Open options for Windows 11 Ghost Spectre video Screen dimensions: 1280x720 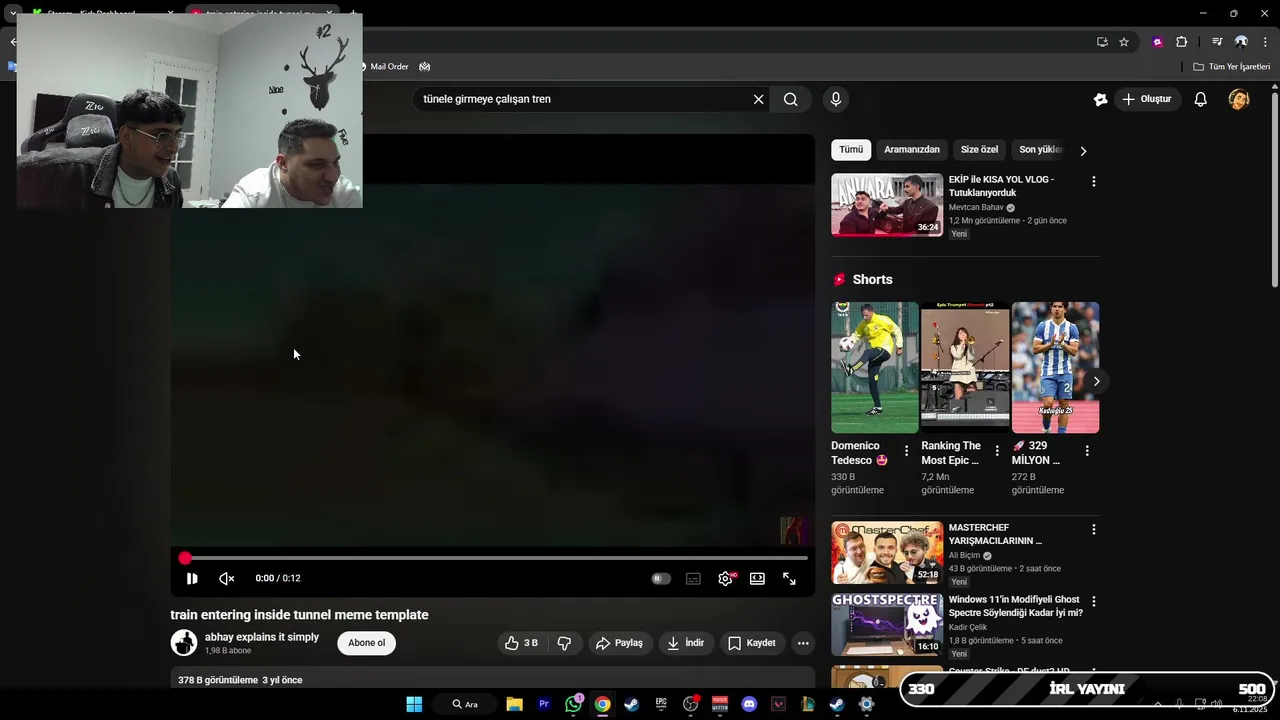[1093, 602]
